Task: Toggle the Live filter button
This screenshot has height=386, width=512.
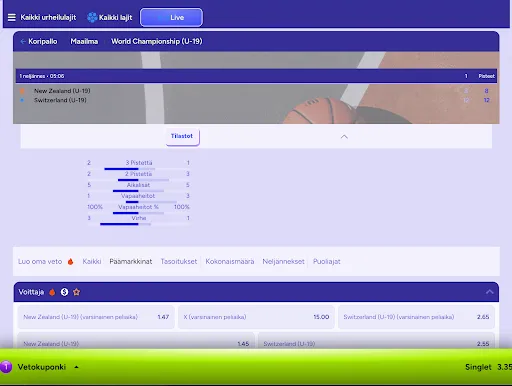Action: [x=171, y=17]
